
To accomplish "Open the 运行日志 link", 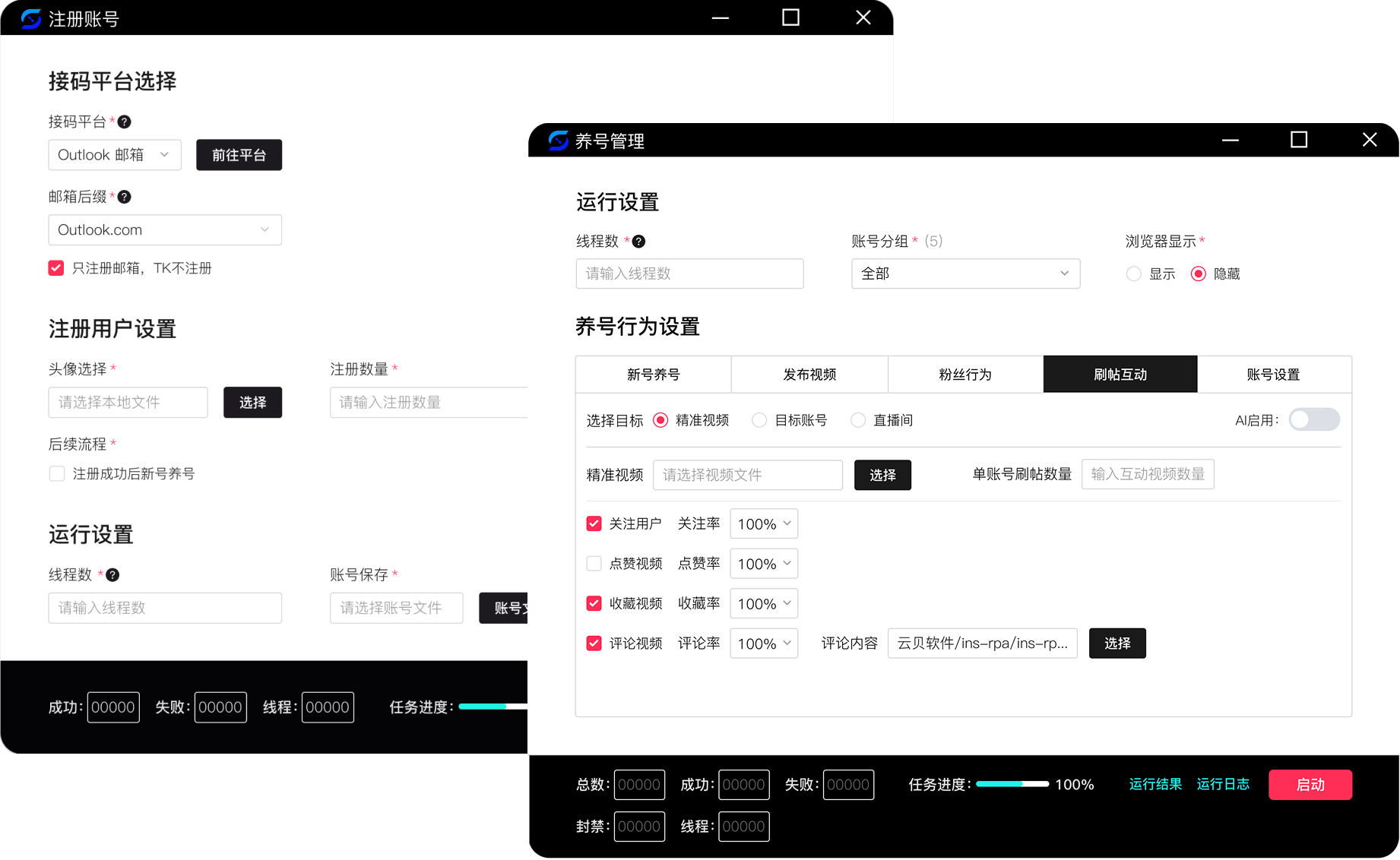I will [x=1222, y=784].
